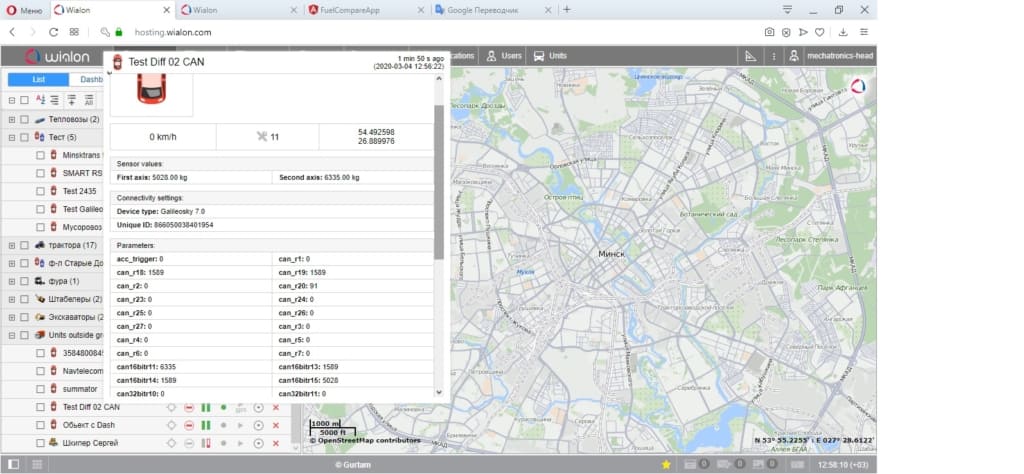The image size is (1024, 474).
Task: Open the measurement tools ruler icon
Action: [x=750, y=56]
